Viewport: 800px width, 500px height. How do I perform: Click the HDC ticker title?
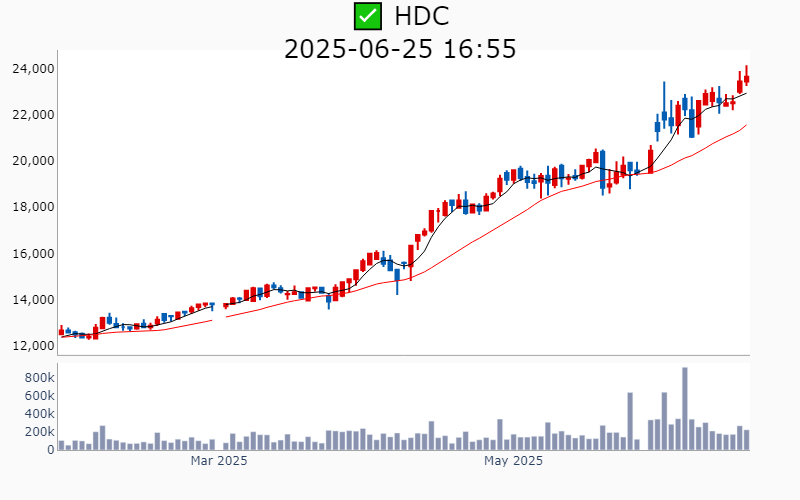[x=421, y=16]
